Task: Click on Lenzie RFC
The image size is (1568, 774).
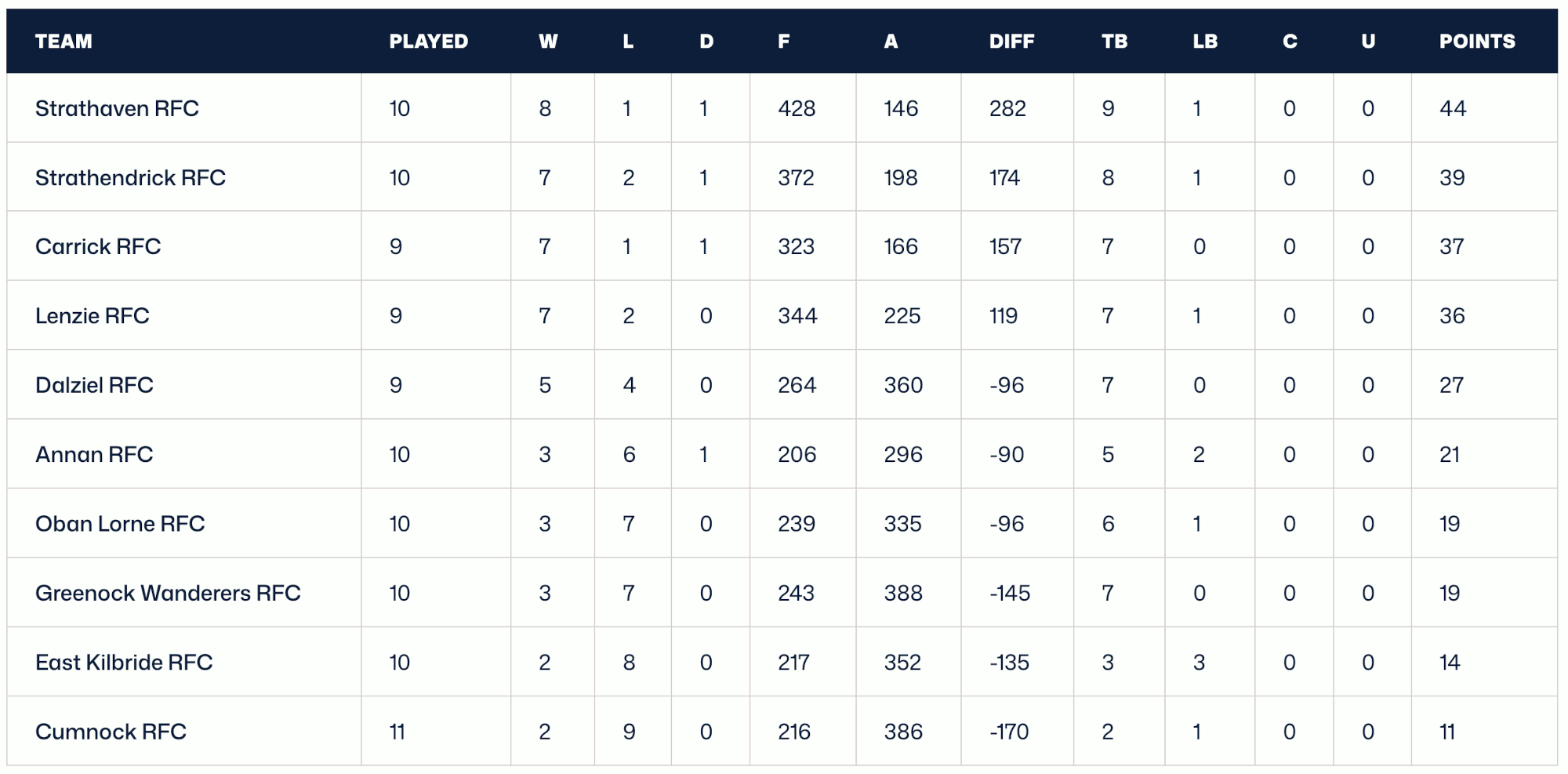Action: pyautogui.click(x=93, y=316)
